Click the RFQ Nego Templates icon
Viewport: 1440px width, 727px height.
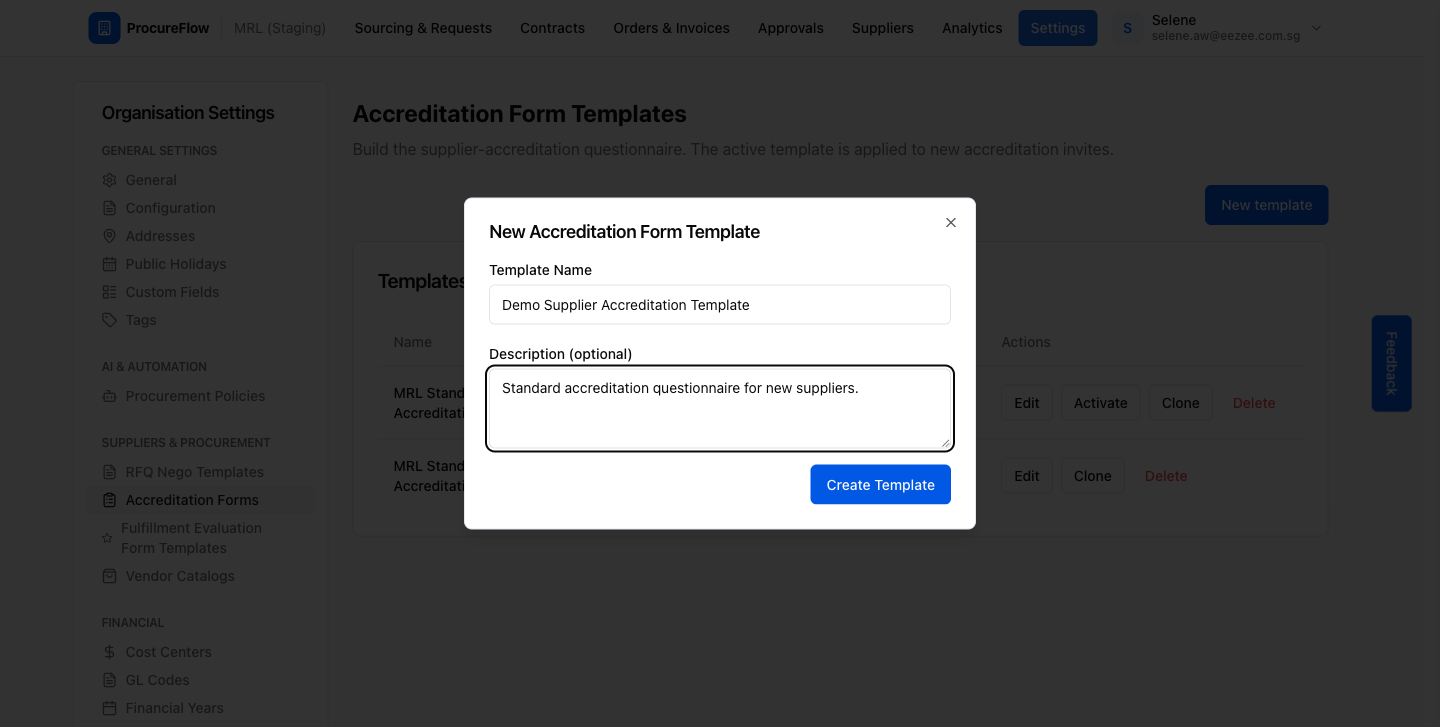point(109,472)
